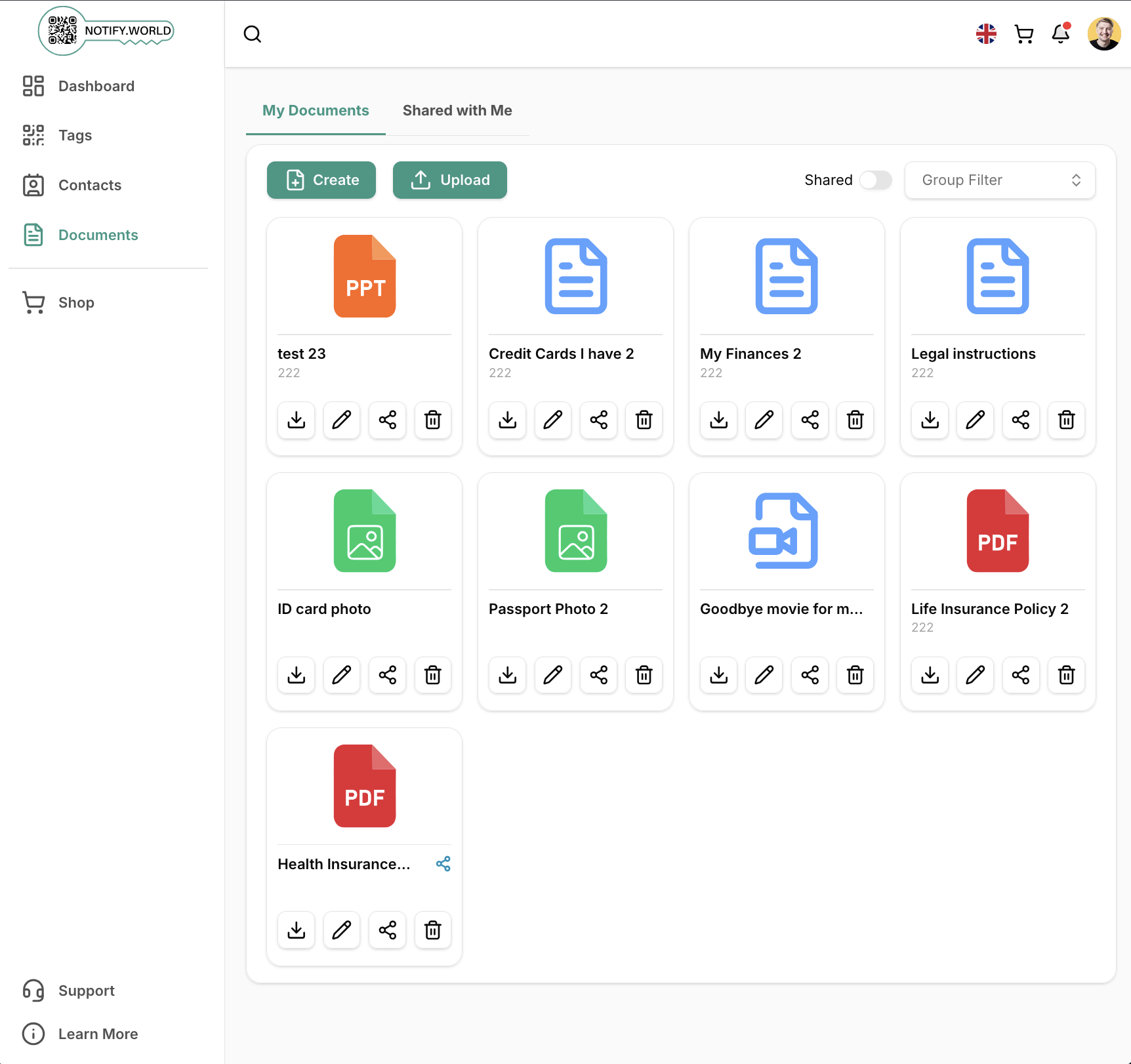Edit the Credit Cards I have 2 document
1131x1064 pixels.
tap(553, 420)
